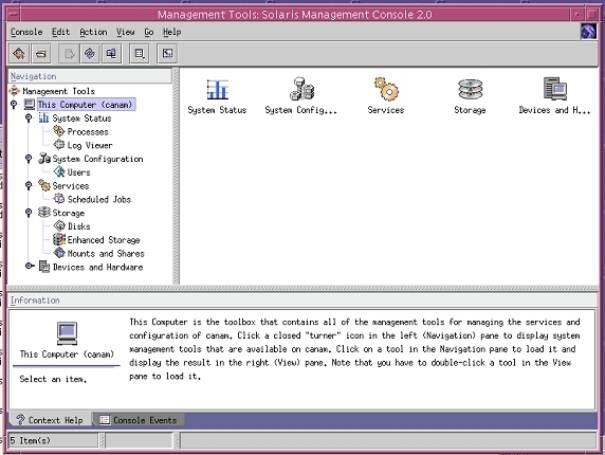Image resolution: width=605 pixels, height=455 pixels.
Task: Collapse the System Status turner
Action: 29,118
